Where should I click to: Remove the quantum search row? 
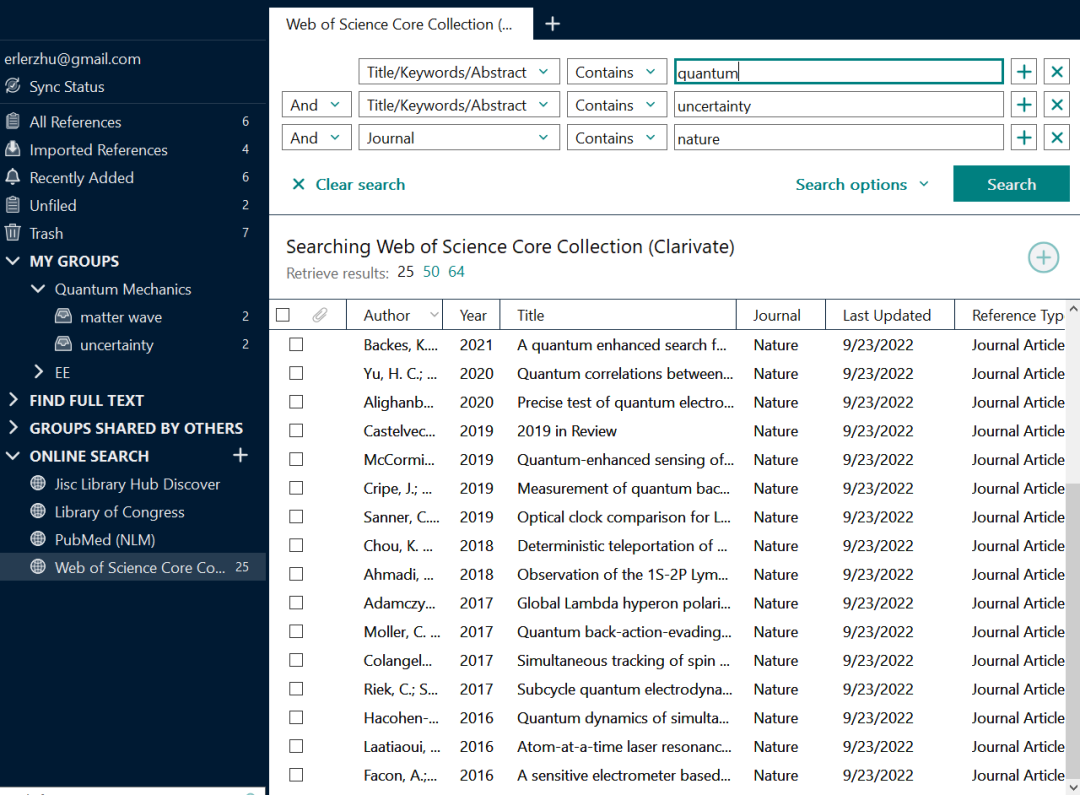(1057, 72)
